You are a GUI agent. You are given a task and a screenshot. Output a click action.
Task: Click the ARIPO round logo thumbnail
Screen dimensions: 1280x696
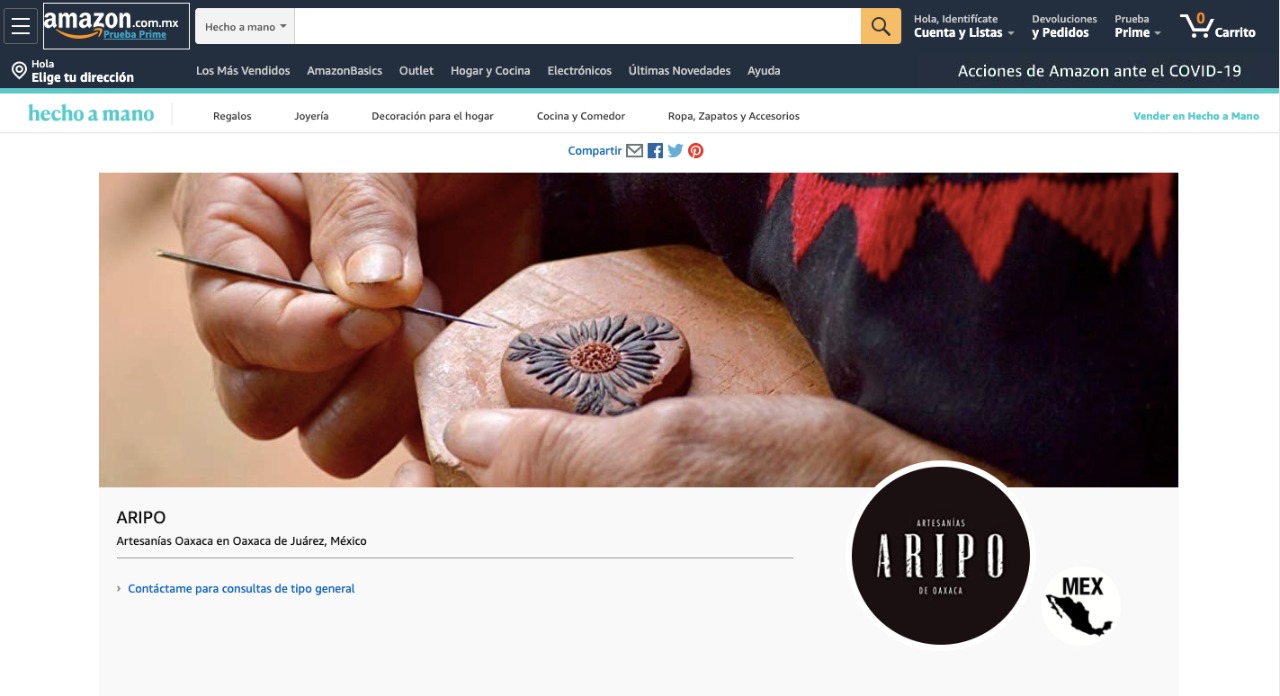[940, 556]
